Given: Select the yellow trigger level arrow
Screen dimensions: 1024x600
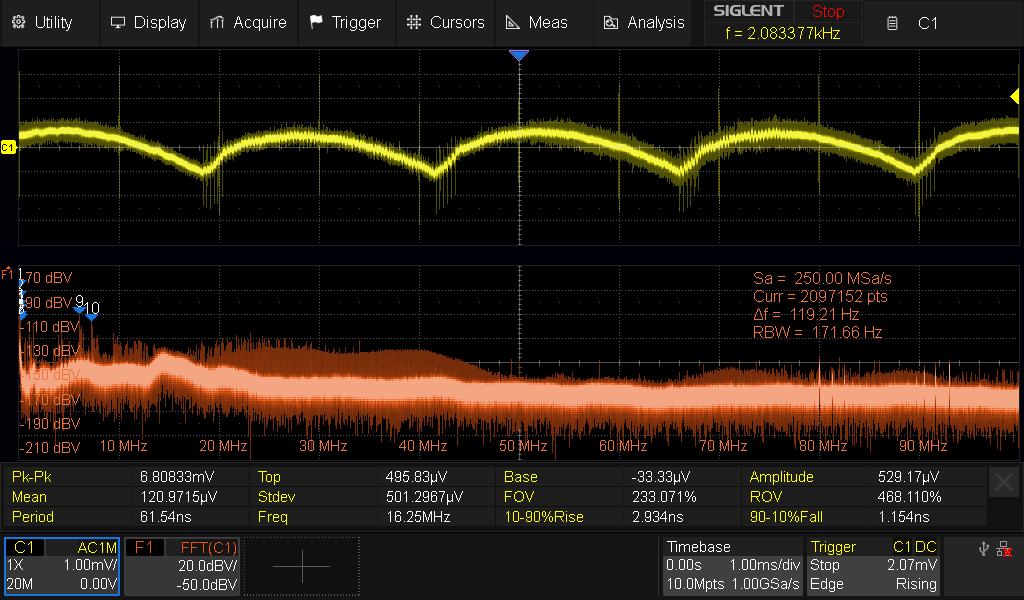Looking at the screenshot, I should click(x=1014, y=95).
